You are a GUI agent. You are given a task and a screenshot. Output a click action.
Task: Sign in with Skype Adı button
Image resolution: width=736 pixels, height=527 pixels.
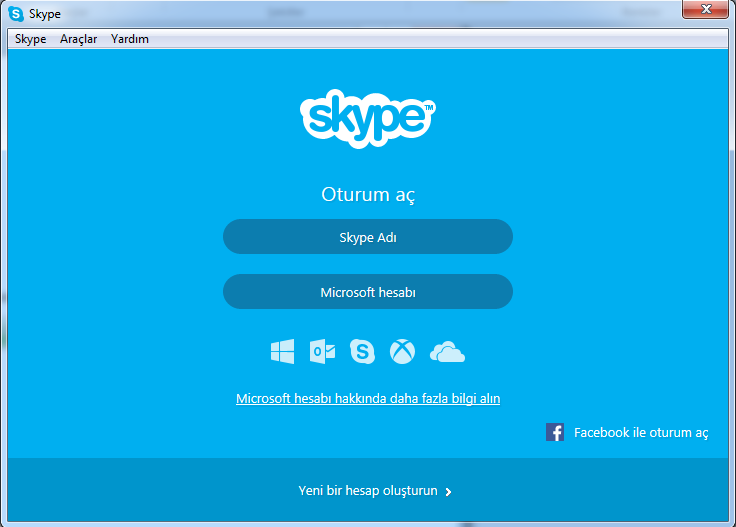(368, 237)
